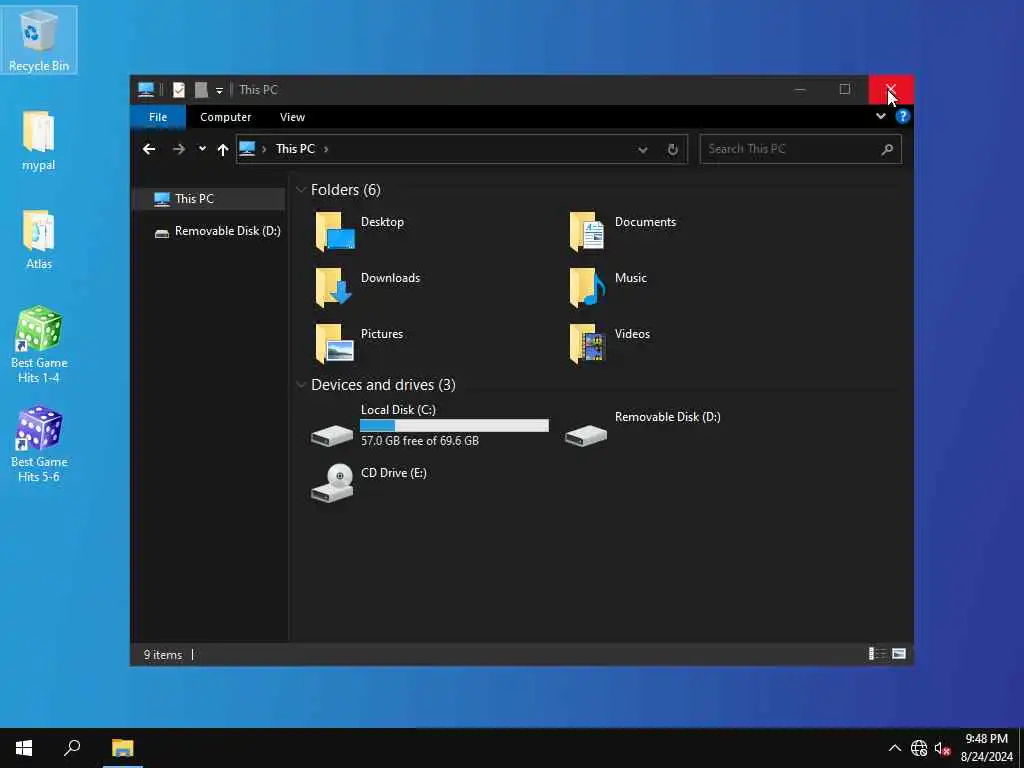Click the 'Documents' folder label
Image resolution: width=1024 pixels, height=768 pixels.
[645, 222]
